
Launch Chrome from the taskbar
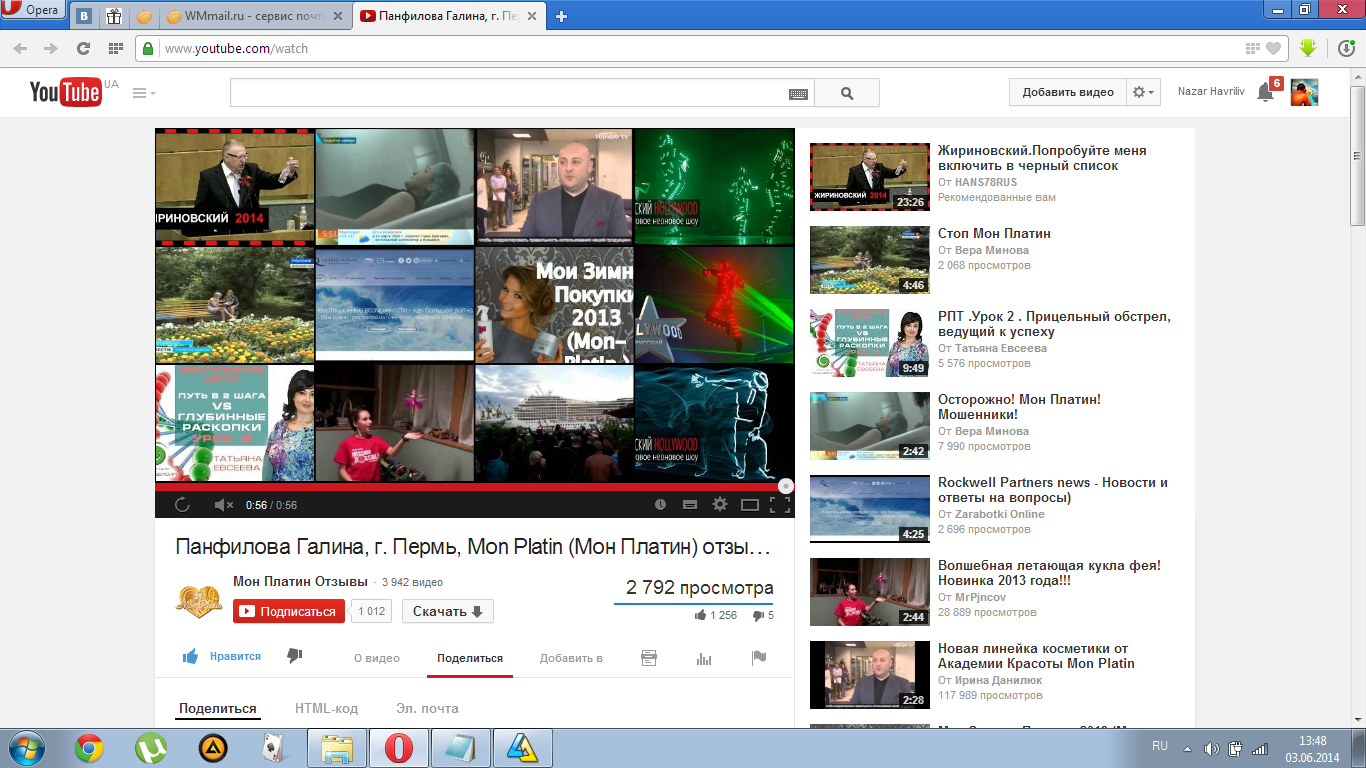[x=89, y=748]
